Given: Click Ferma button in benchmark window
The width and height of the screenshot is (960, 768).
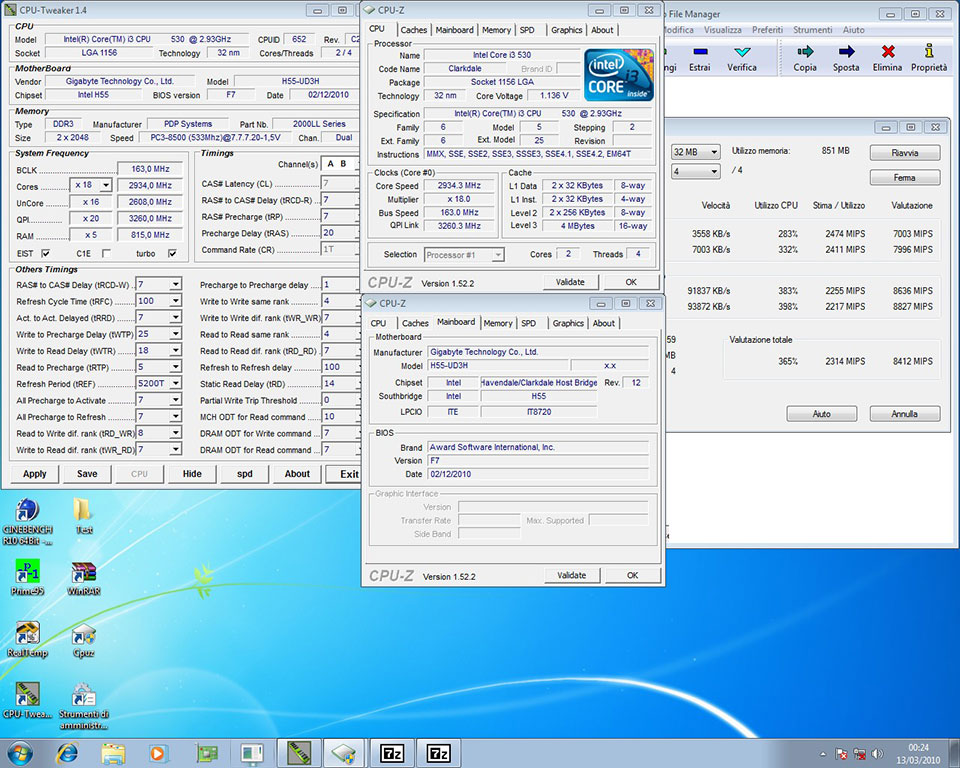Looking at the screenshot, I should [905, 178].
